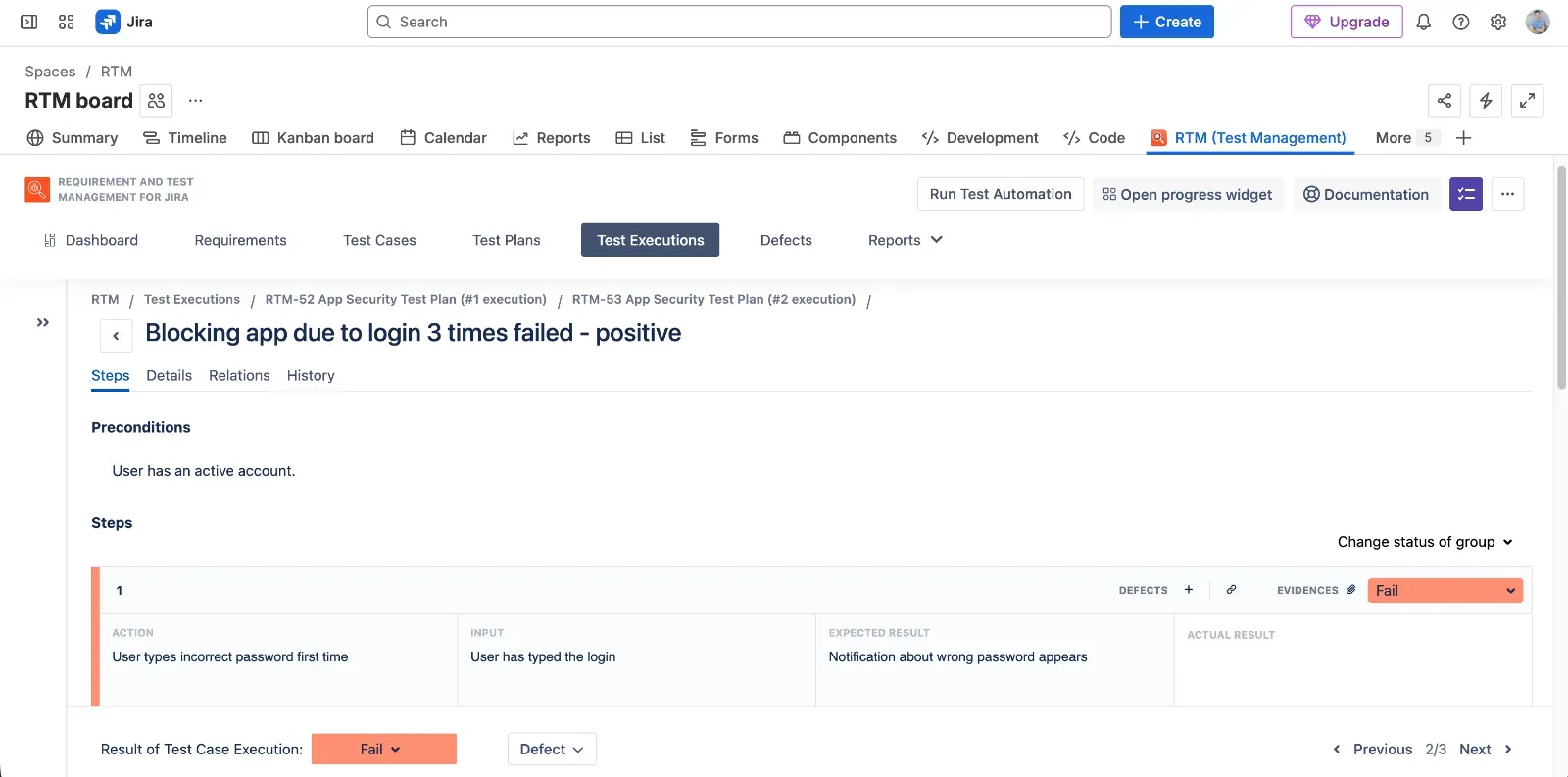Open the Defect dropdown at the bottom
Image resolution: width=1568 pixels, height=777 pixels.
coord(552,749)
